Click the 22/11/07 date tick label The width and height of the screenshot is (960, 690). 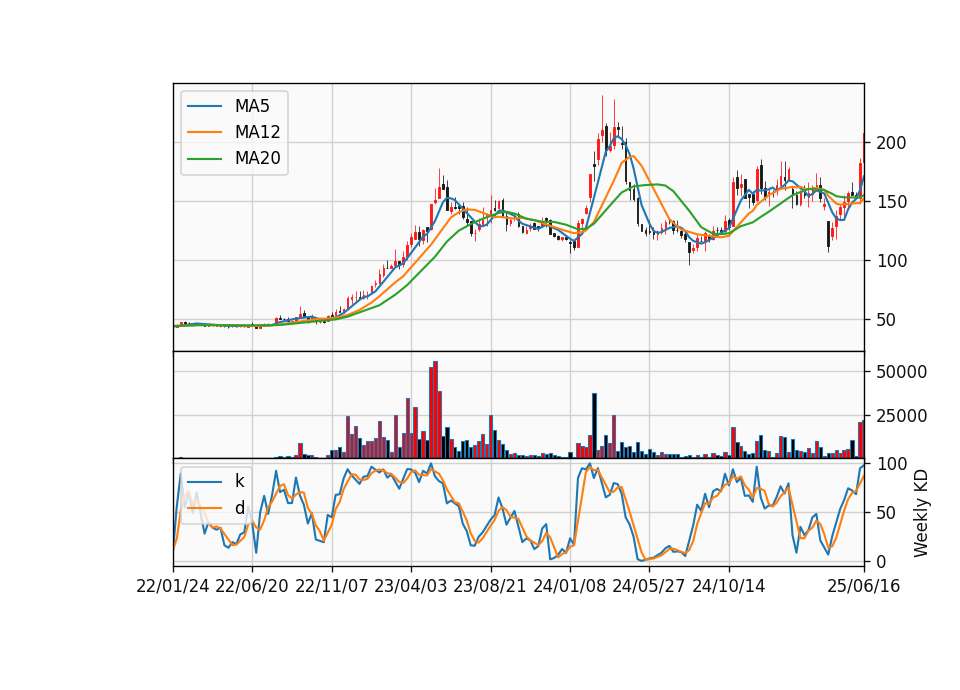coord(332,586)
